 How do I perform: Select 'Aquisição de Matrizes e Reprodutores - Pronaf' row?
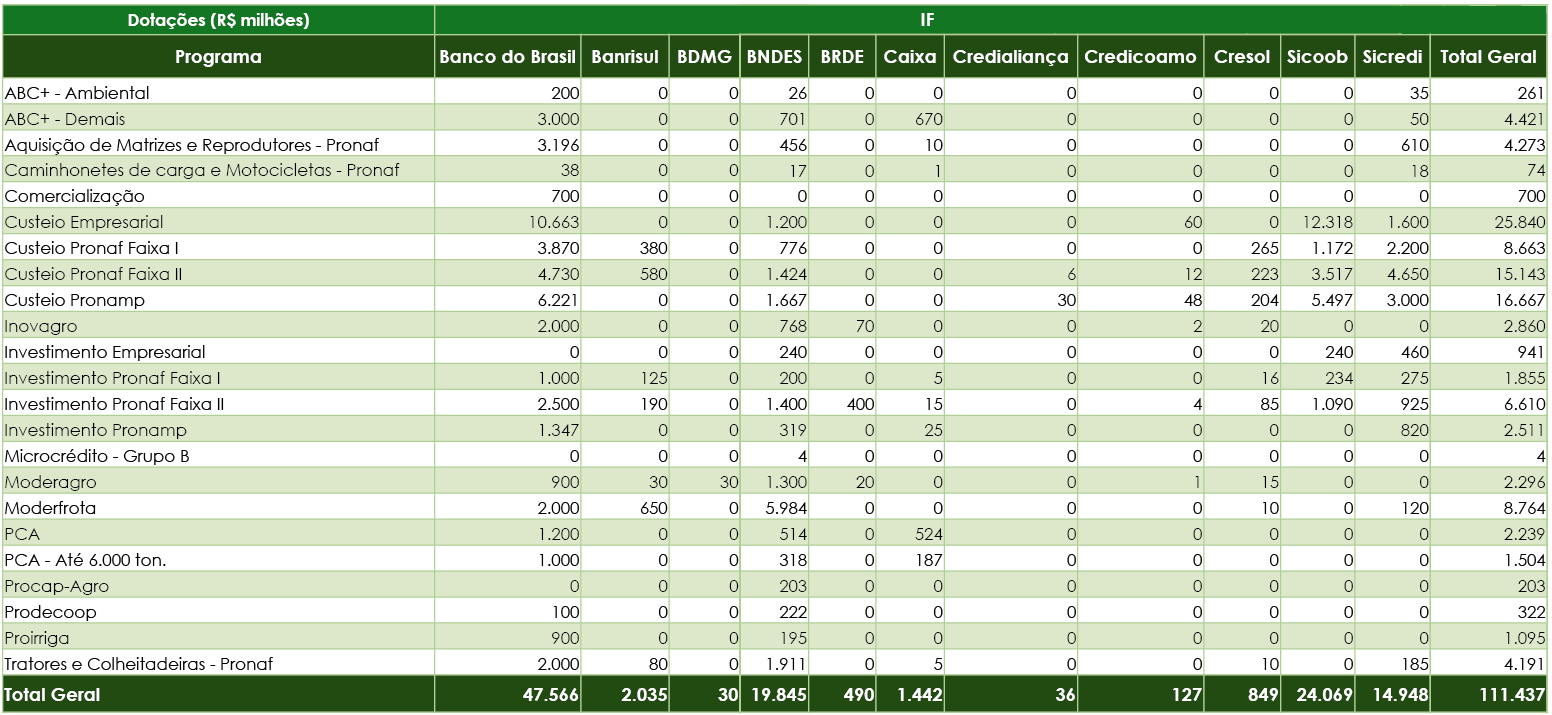tap(775, 145)
